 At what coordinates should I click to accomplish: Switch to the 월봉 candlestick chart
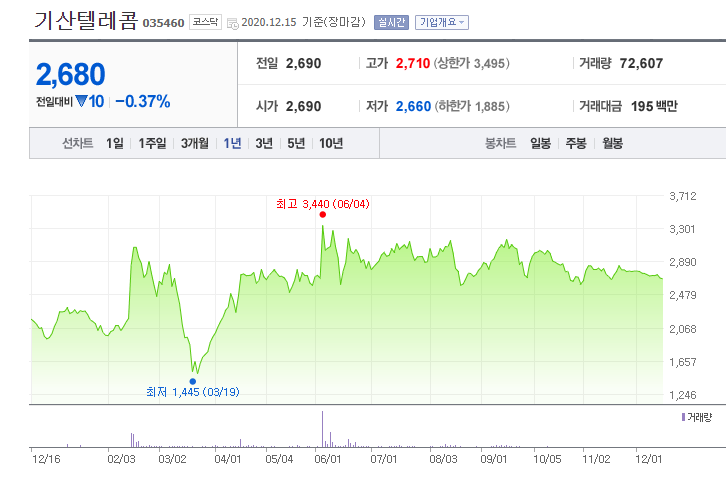[612, 143]
